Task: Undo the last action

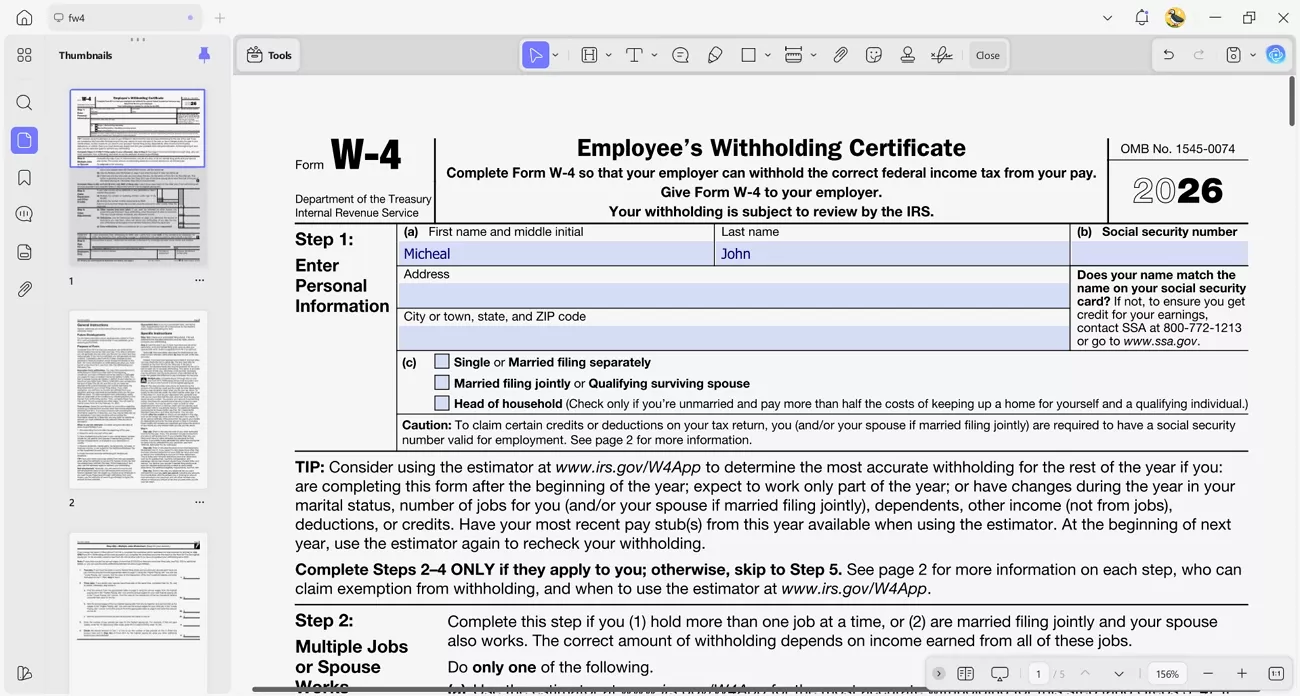Action: tap(1168, 54)
